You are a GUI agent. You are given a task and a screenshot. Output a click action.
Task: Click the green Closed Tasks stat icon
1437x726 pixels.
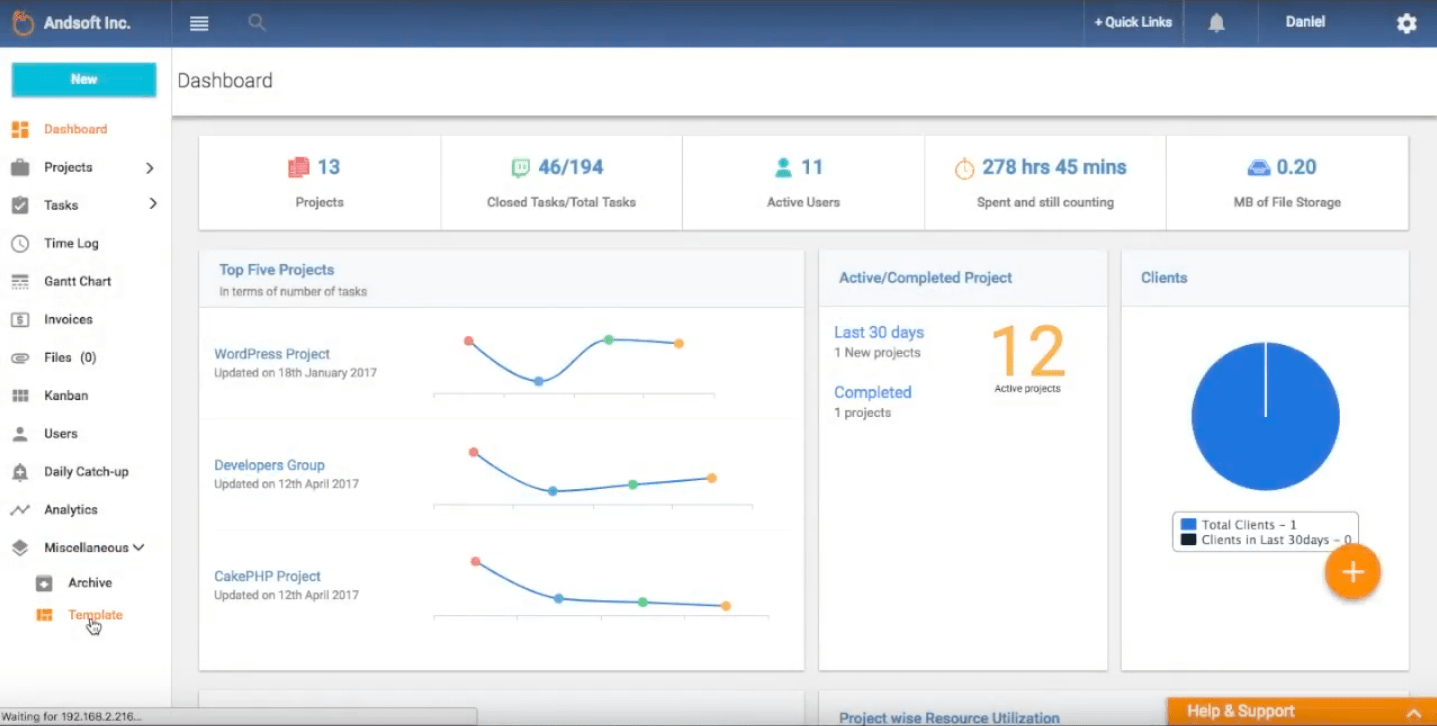point(520,168)
